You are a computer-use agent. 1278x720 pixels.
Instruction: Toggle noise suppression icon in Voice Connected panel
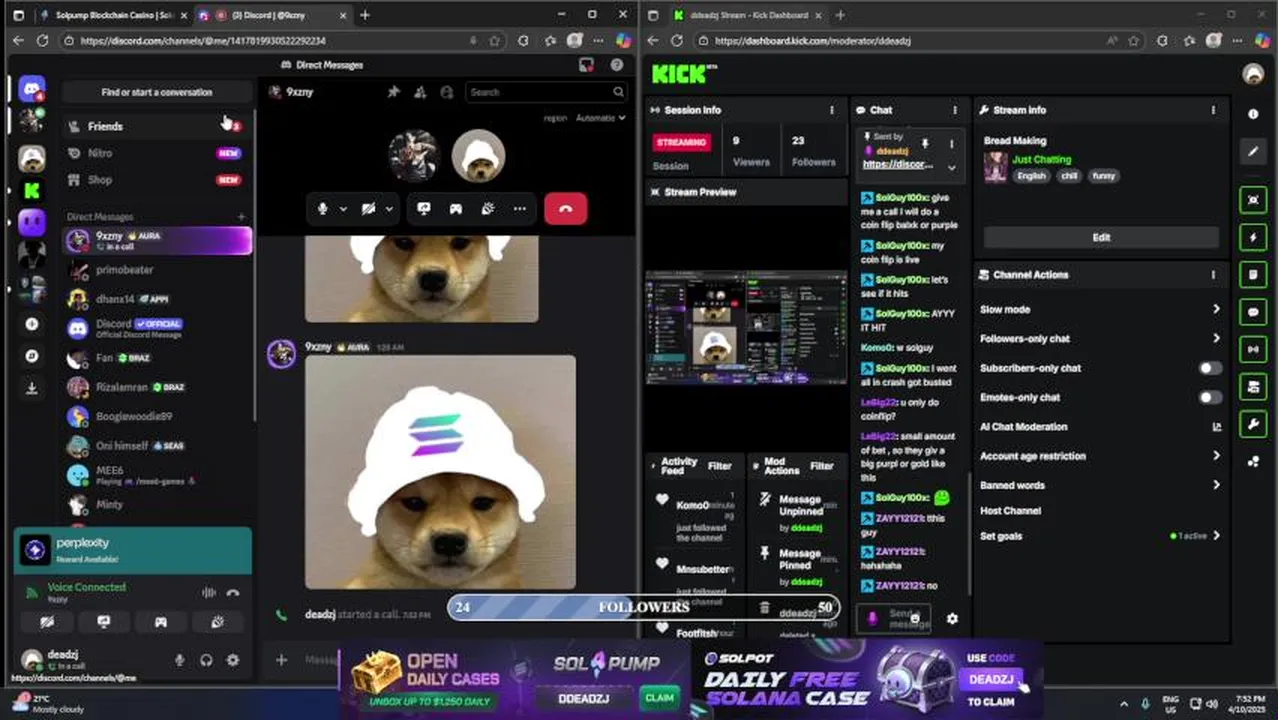209,592
